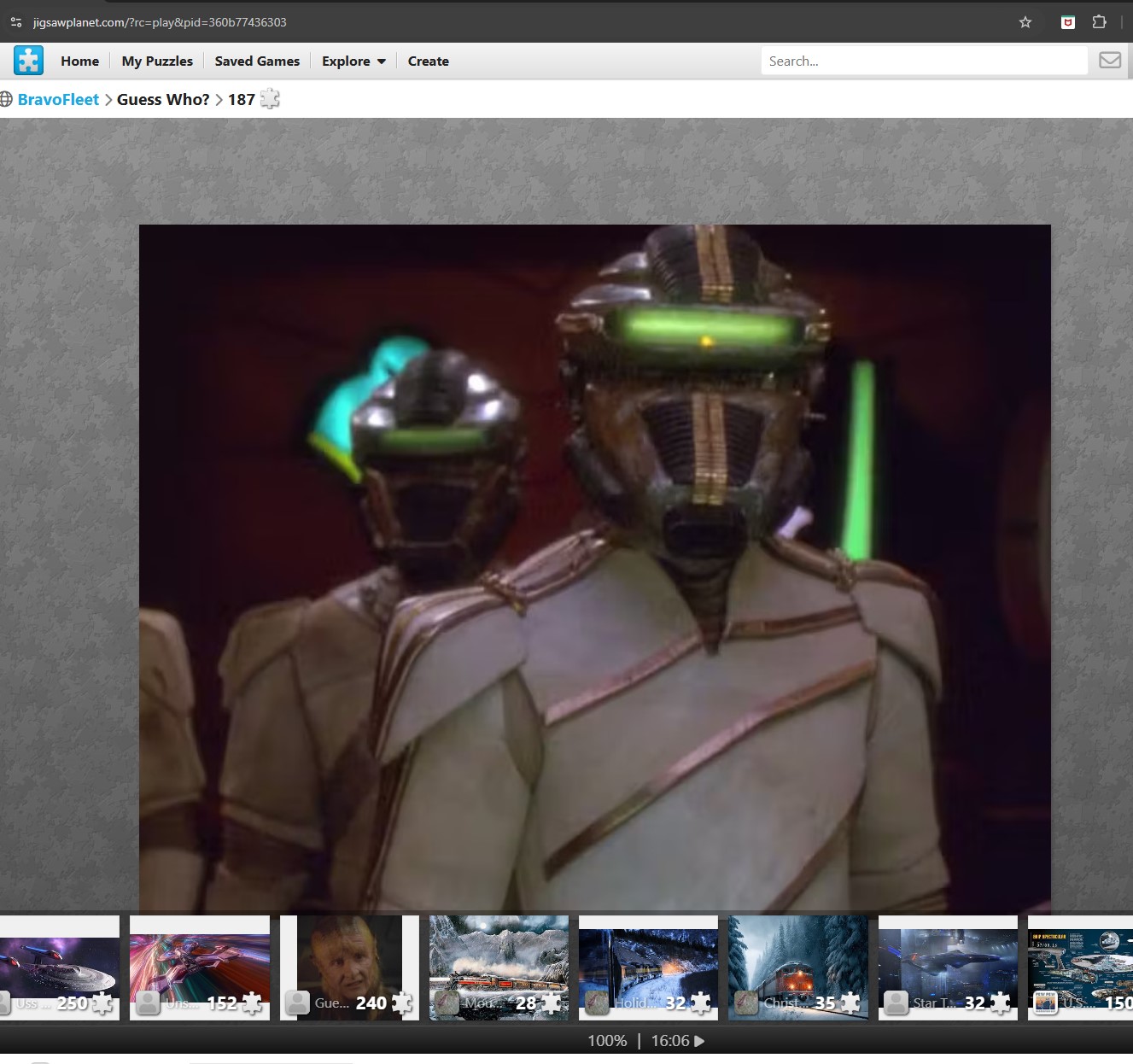Image resolution: width=1133 pixels, height=1064 pixels.
Task: Click the 16:06 elapsed time display
Action: 670,1041
